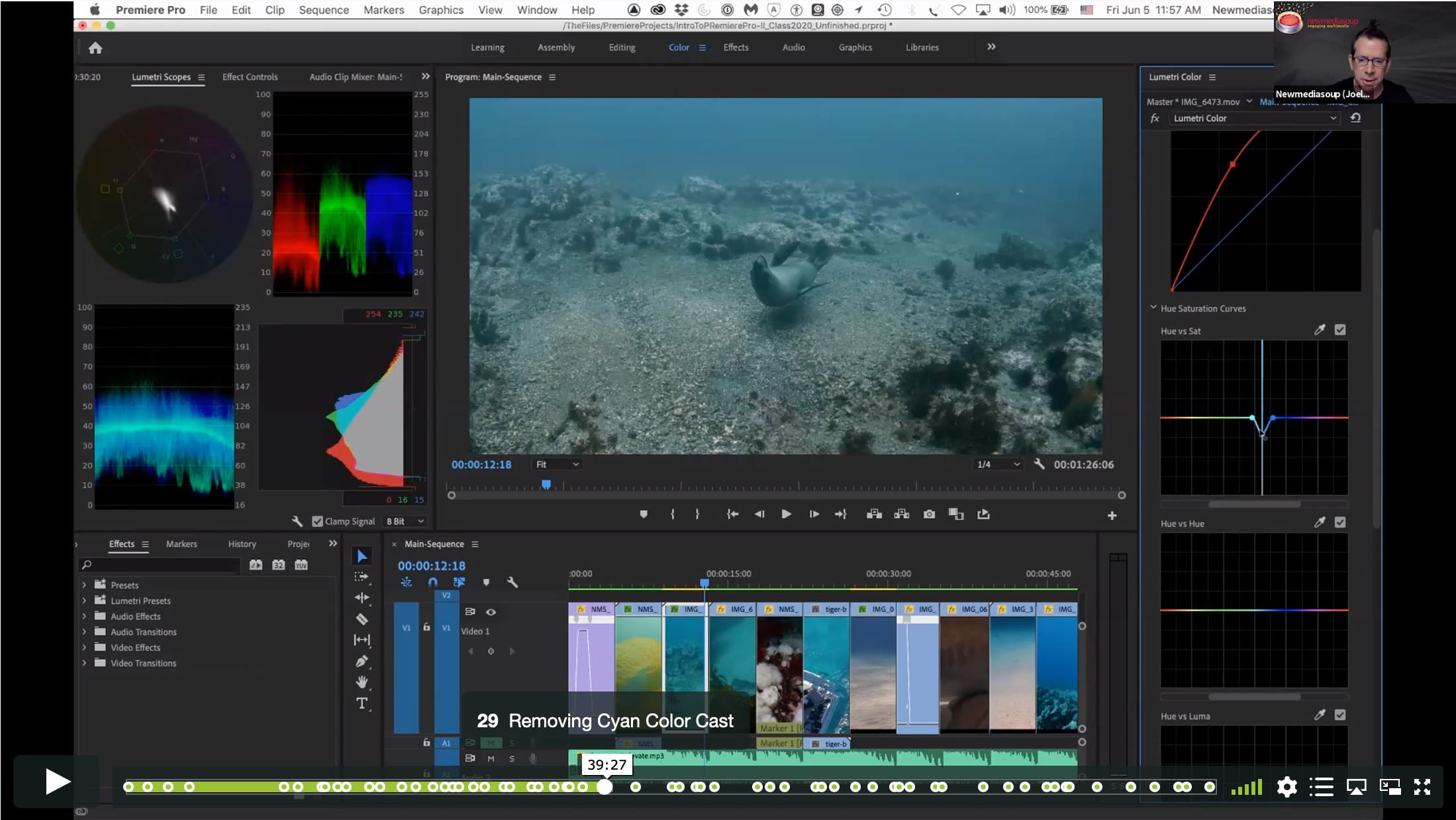Pick Hue vs Sat eyedropper
The image size is (1456, 820).
click(x=1319, y=330)
